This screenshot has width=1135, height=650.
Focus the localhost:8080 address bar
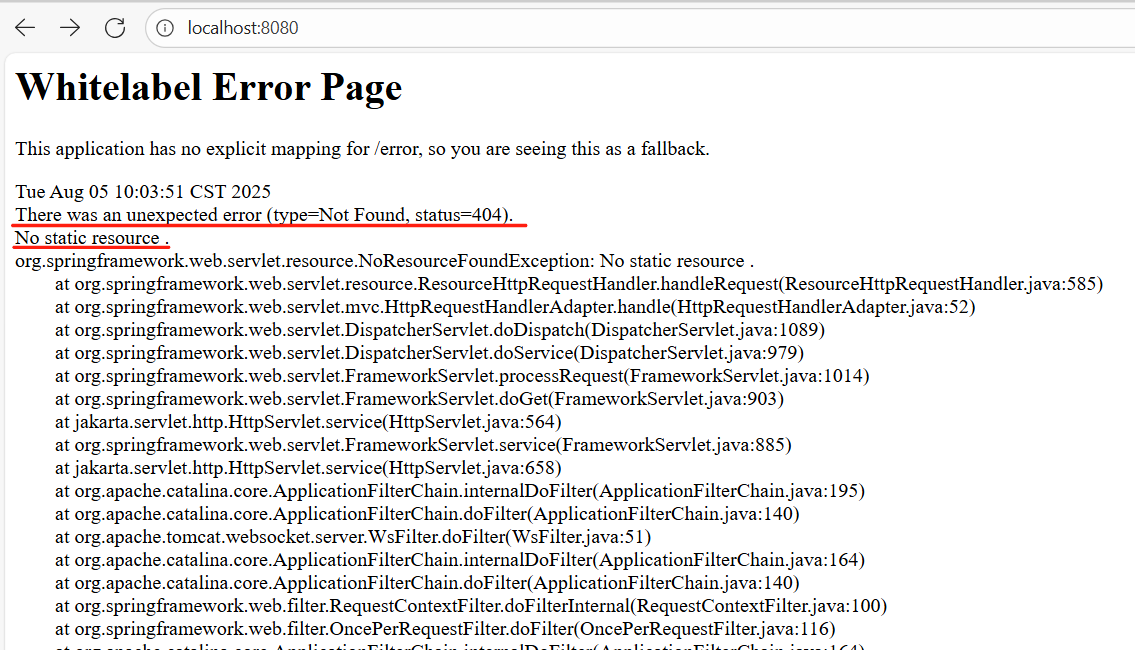(x=640, y=28)
